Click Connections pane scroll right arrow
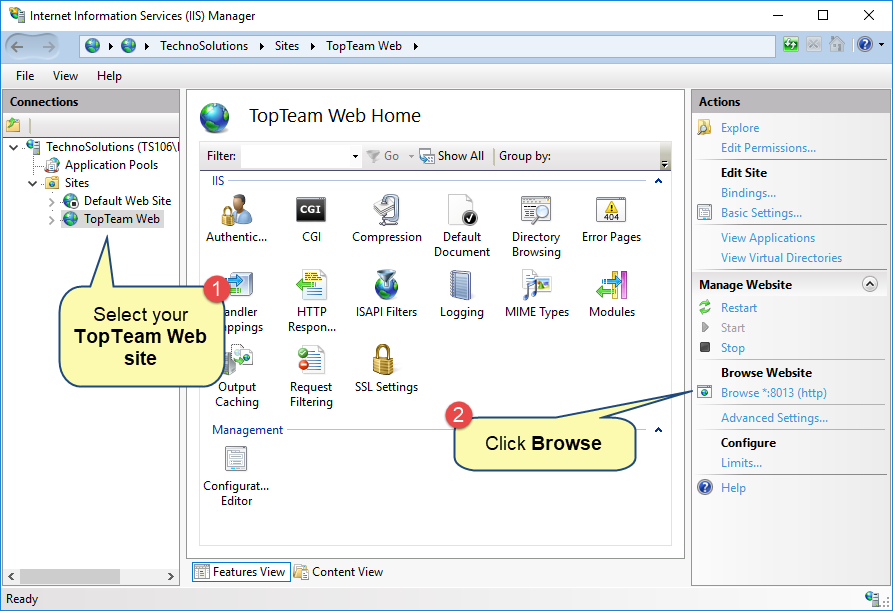Screen dimensions: 893x611 [170, 576]
